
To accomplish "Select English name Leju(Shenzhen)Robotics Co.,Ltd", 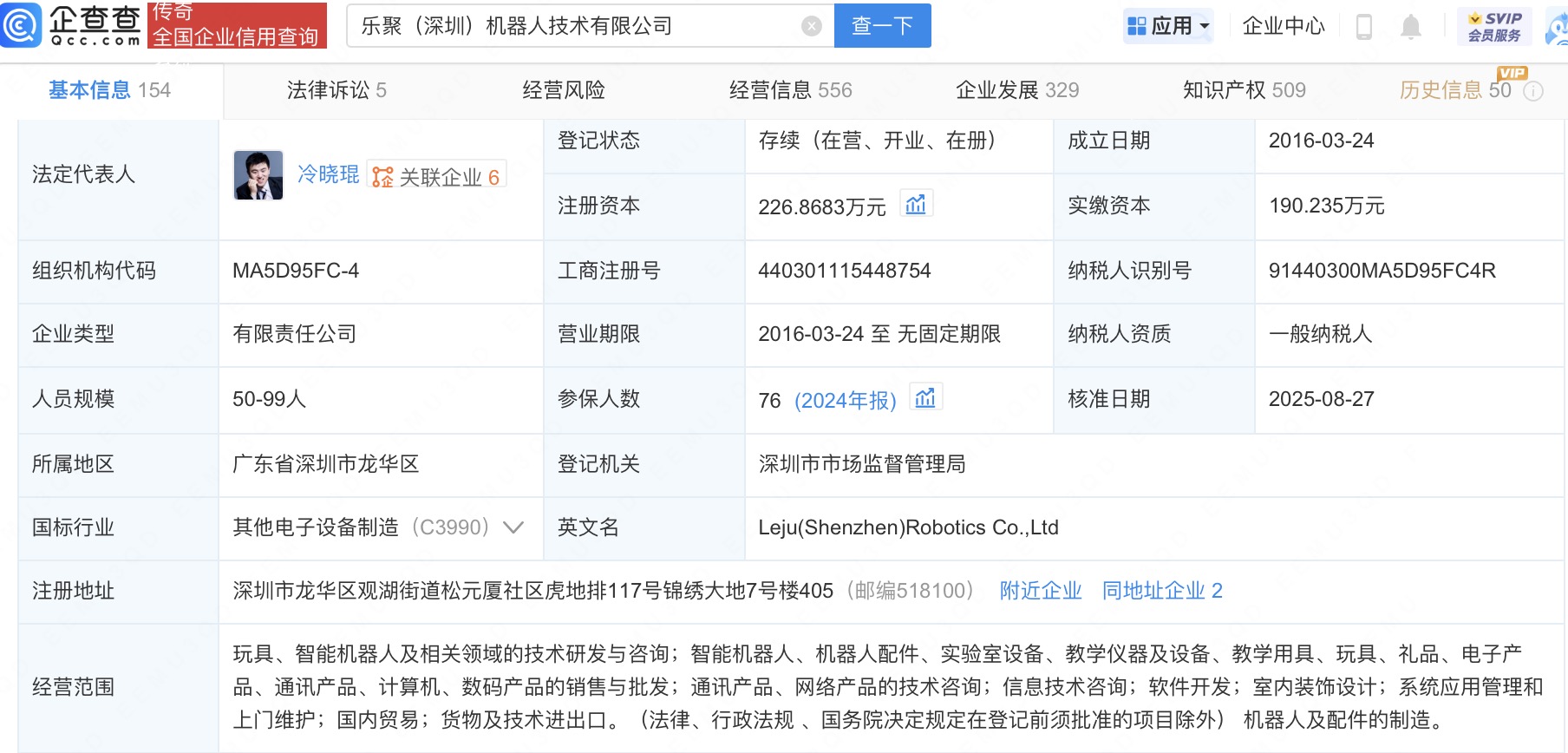I will [x=908, y=527].
